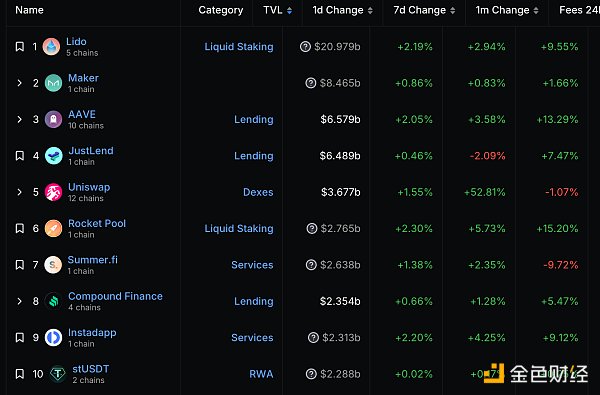Sort by the TVL column header

point(277,10)
